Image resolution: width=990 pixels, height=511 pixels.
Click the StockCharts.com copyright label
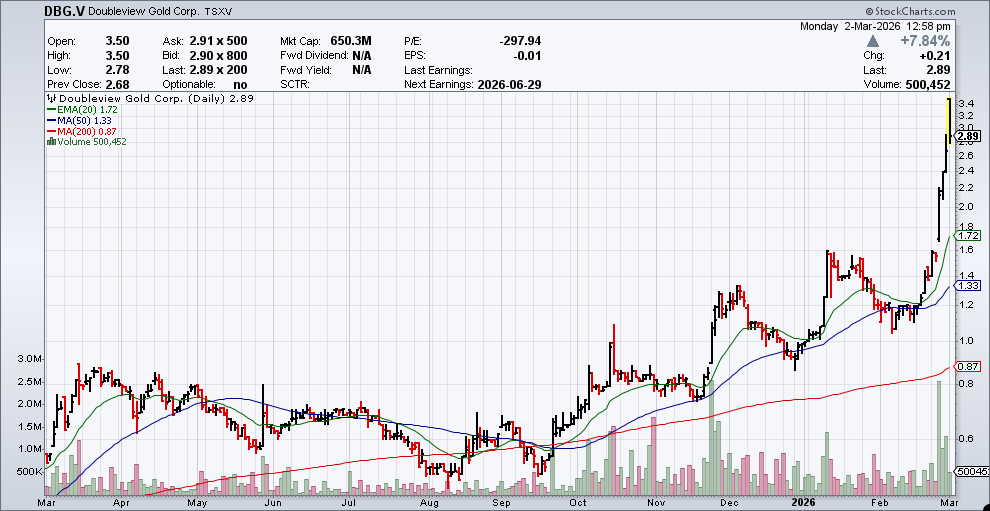pyautogui.click(x=909, y=11)
